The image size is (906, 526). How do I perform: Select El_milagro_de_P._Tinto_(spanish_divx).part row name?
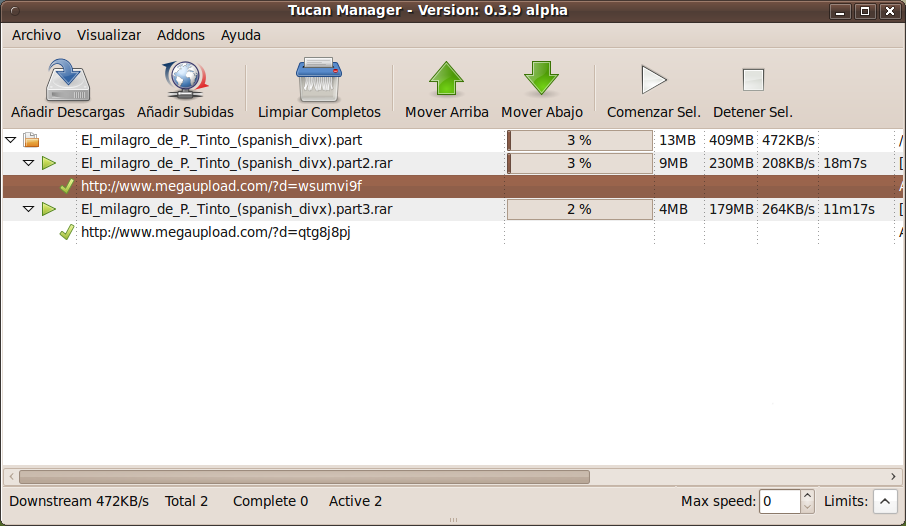point(221,140)
